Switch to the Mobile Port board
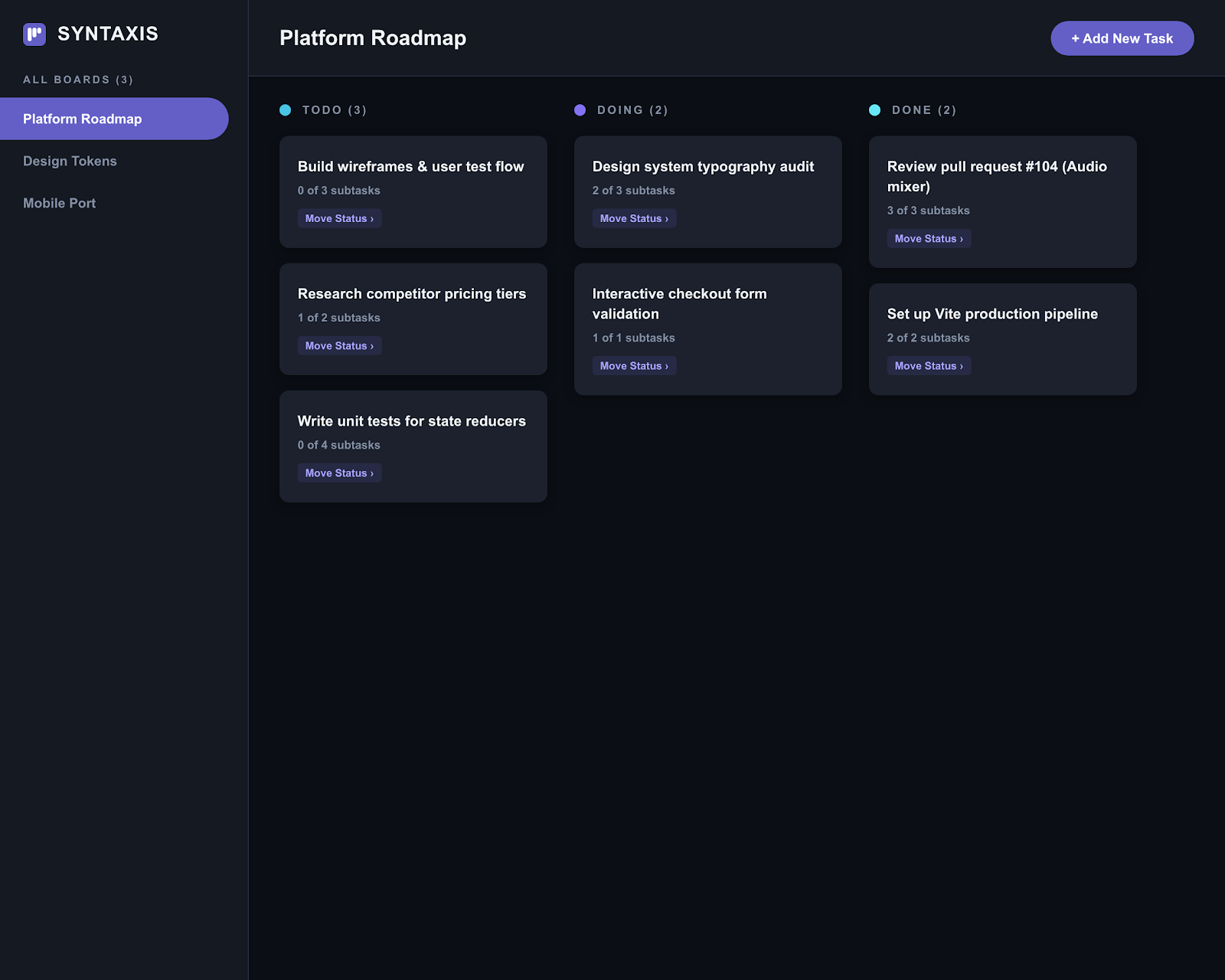 (59, 203)
